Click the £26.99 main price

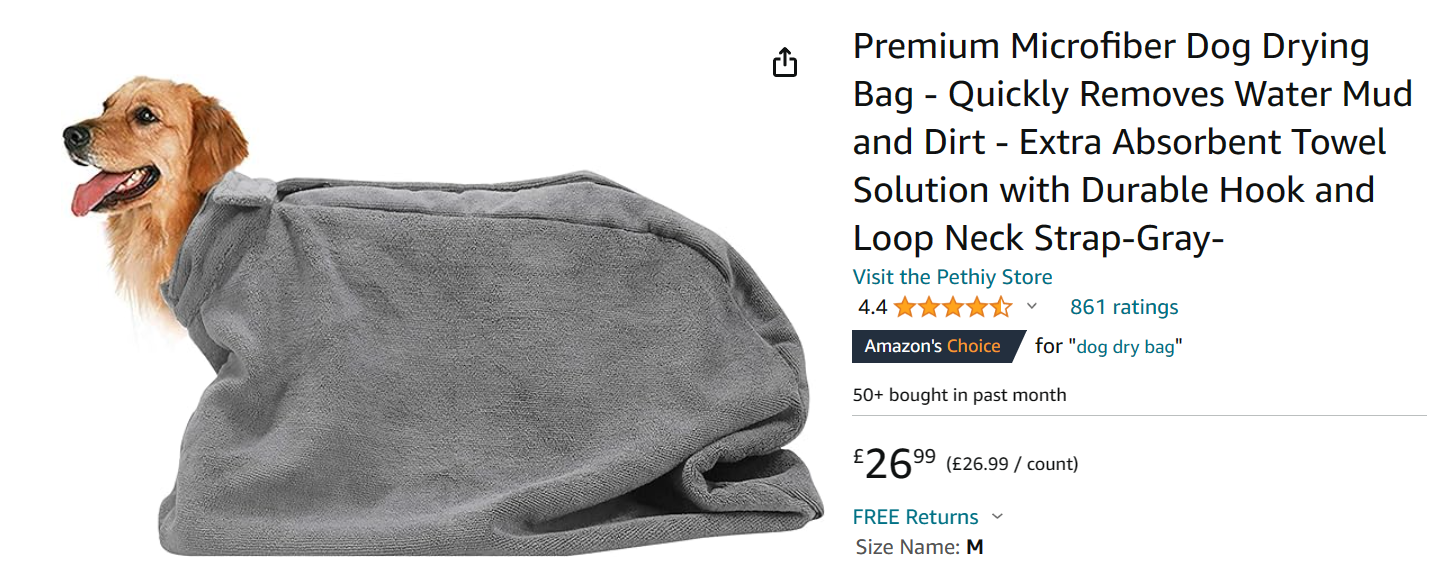pyautogui.click(x=894, y=463)
